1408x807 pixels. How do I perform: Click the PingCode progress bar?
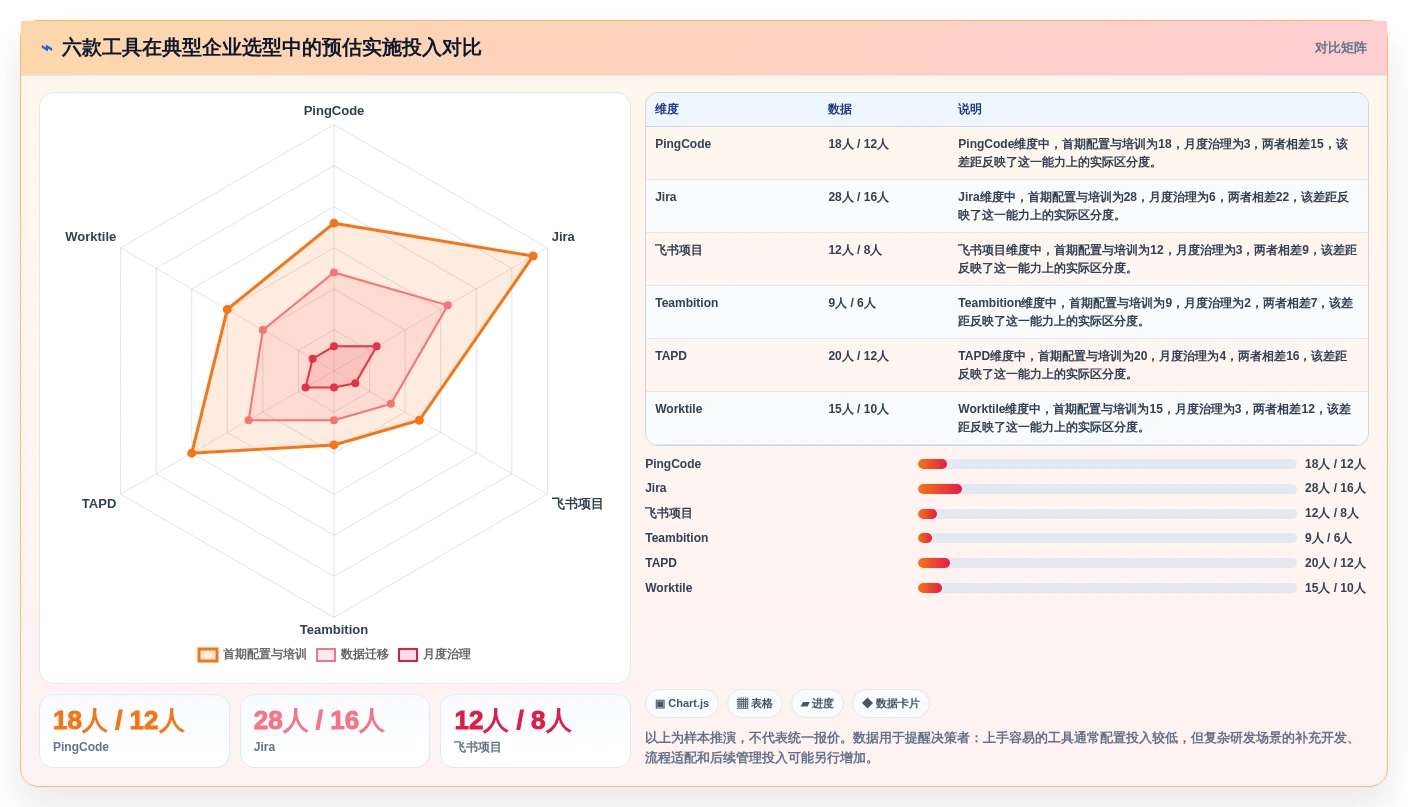pyautogui.click(x=1107, y=464)
